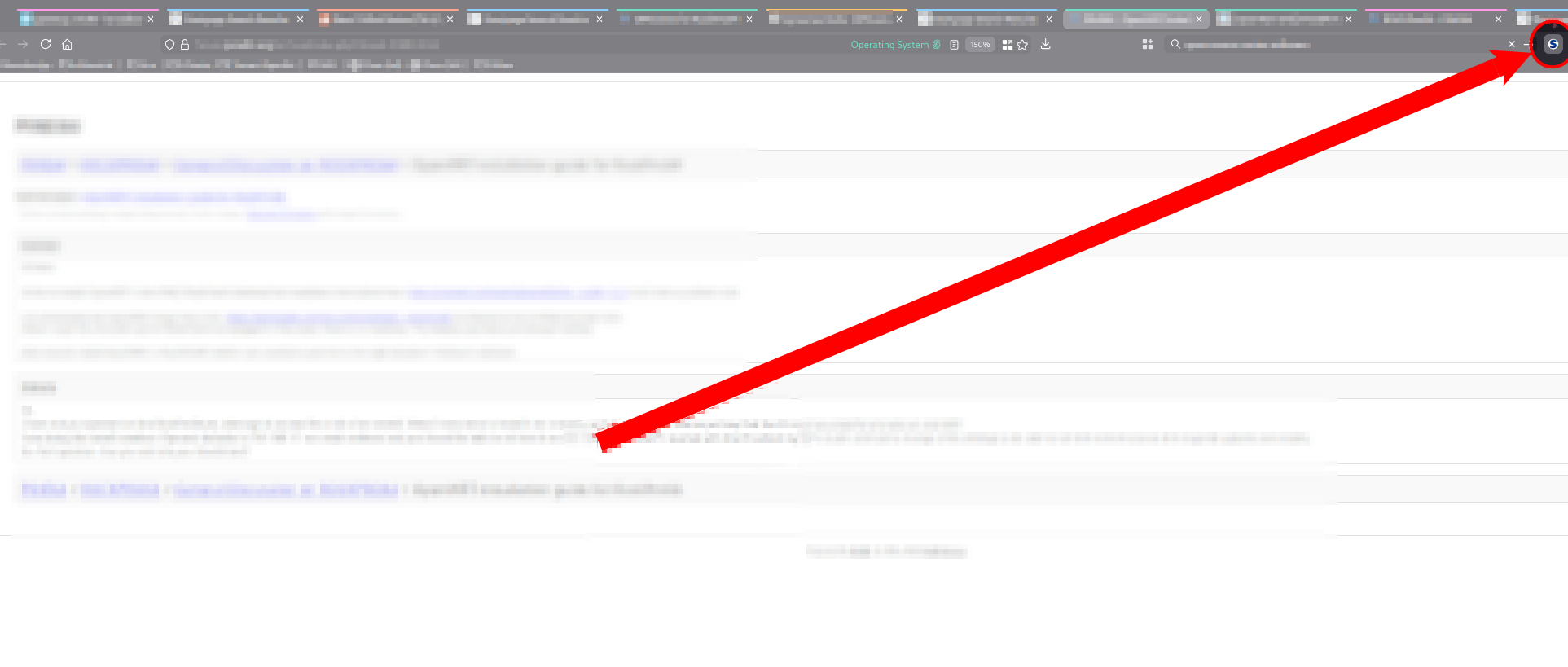Toggle reader view for this page
This screenshot has width=1568, height=667.
point(954,45)
